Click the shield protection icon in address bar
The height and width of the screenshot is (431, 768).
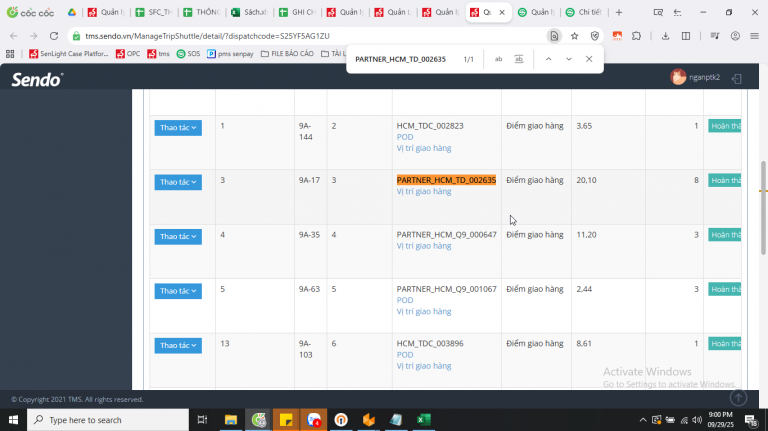(595, 36)
